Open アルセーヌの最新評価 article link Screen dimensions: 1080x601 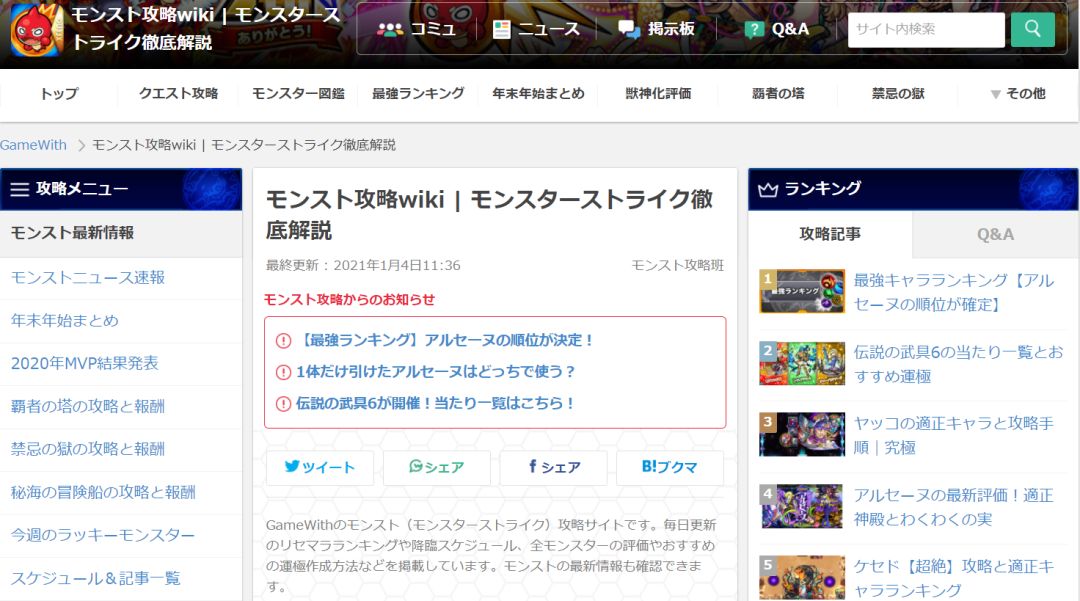(954, 507)
